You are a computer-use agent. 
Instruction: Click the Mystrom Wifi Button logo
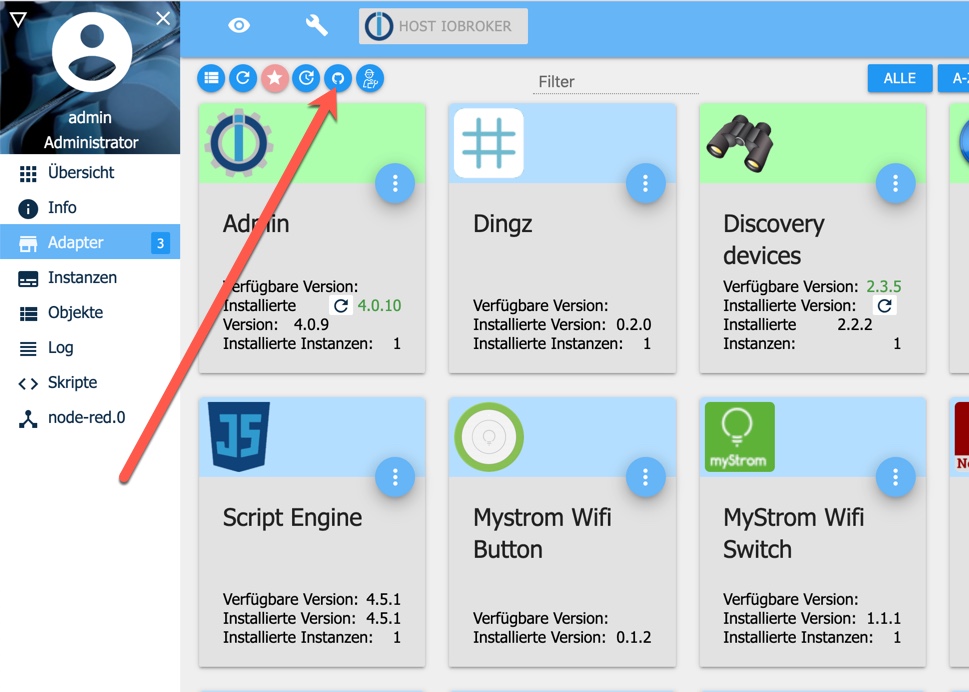pos(489,437)
